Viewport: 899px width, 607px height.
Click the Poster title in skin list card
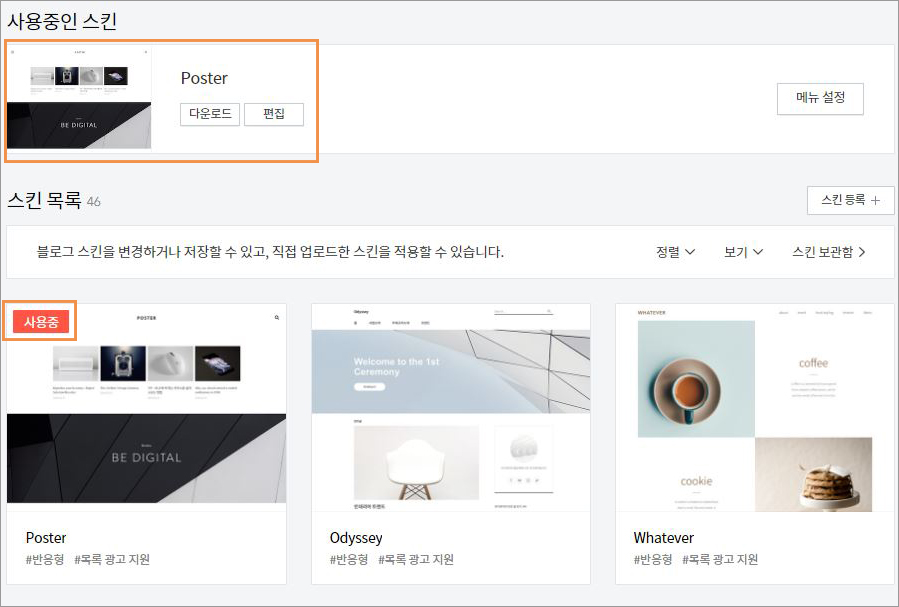coord(46,538)
